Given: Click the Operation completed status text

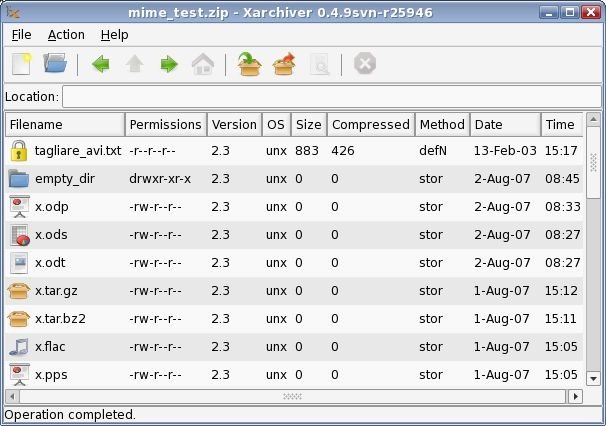Looking at the screenshot, I should pyautogui.click(x=70, y=415).
